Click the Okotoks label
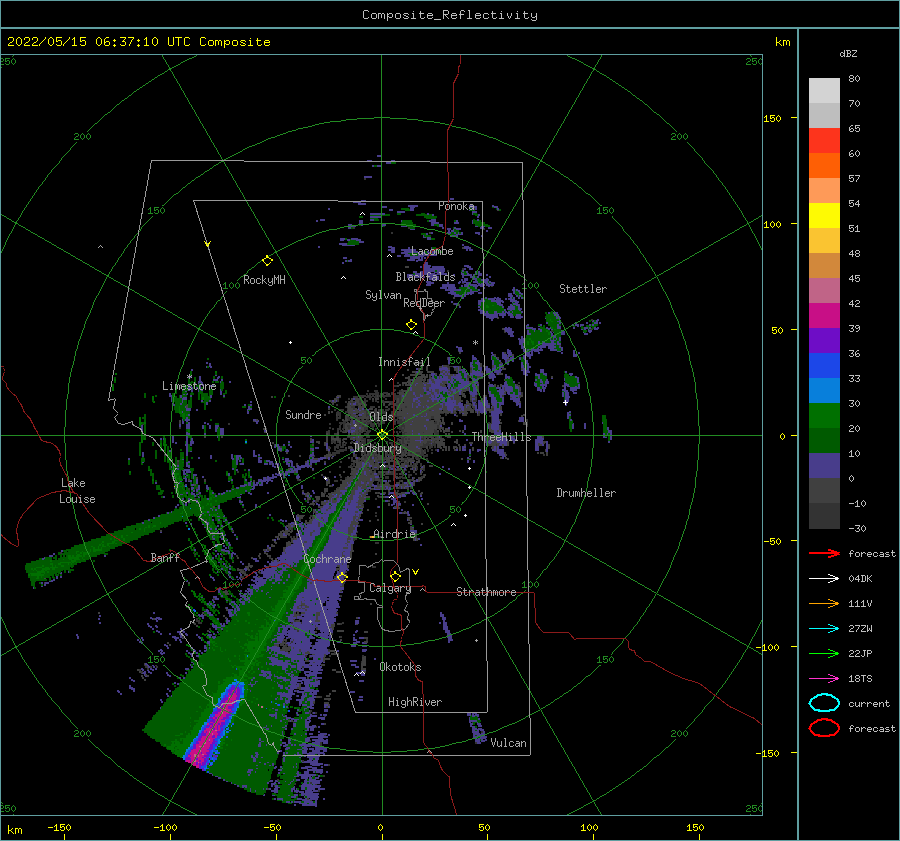The width and height of the screenshot is (900, 841). click(x=401, y=667)
